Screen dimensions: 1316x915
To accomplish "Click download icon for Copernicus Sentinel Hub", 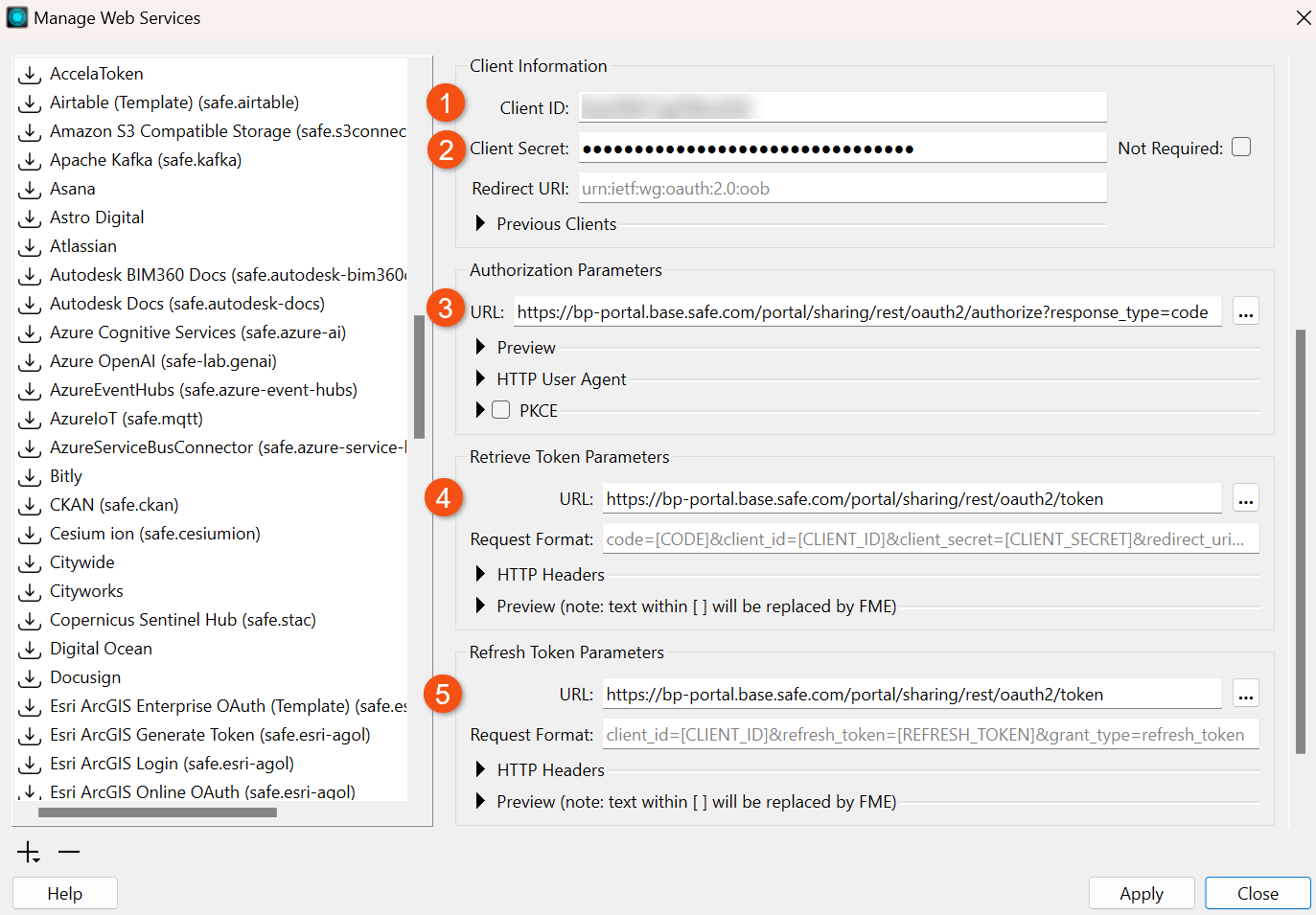I will (30, 621).
